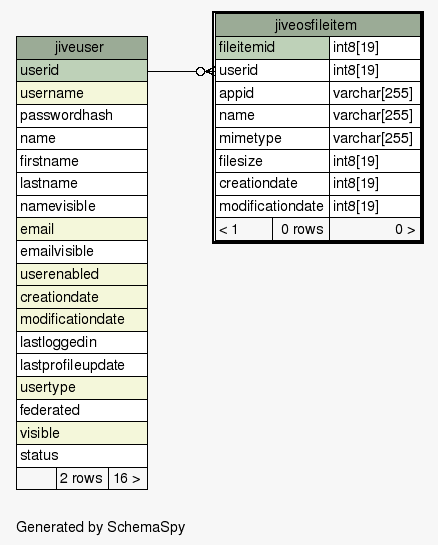Select the passwordhash column
438x545 pixels.
pyautogui.click(x=82, y=116)
